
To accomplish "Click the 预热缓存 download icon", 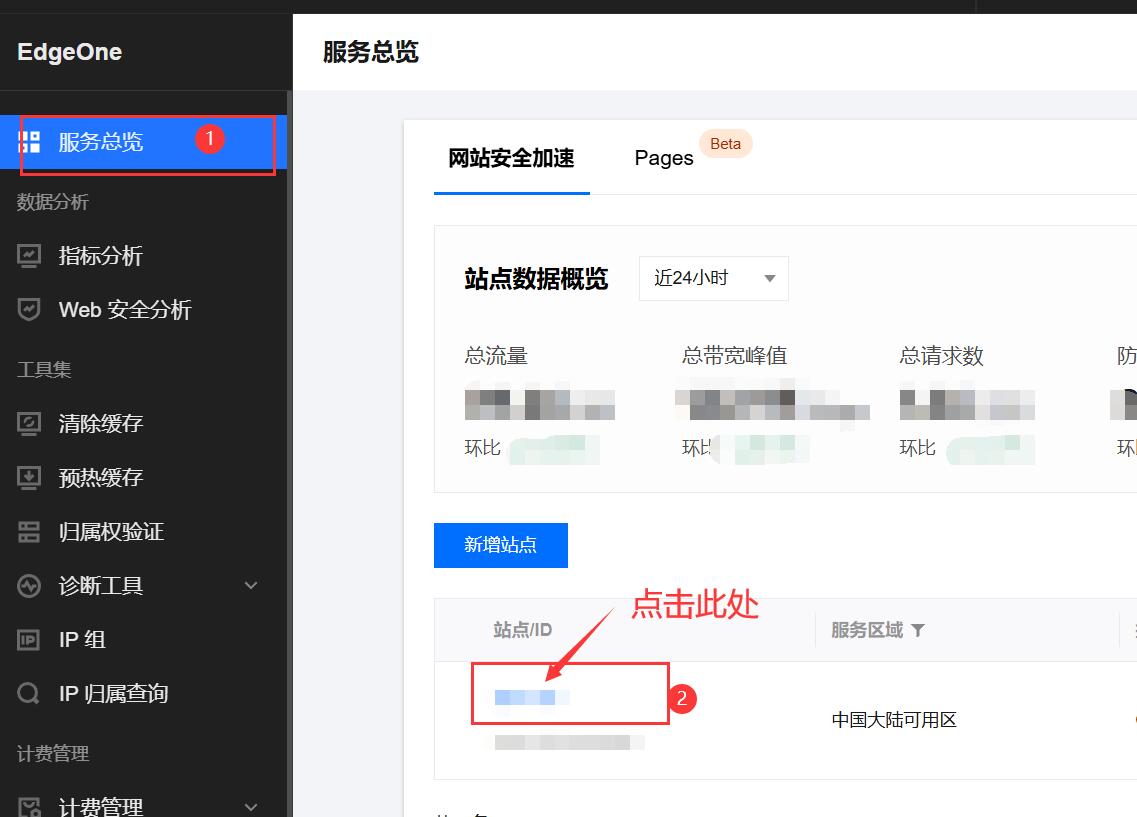I will click(x=29, y=478).
